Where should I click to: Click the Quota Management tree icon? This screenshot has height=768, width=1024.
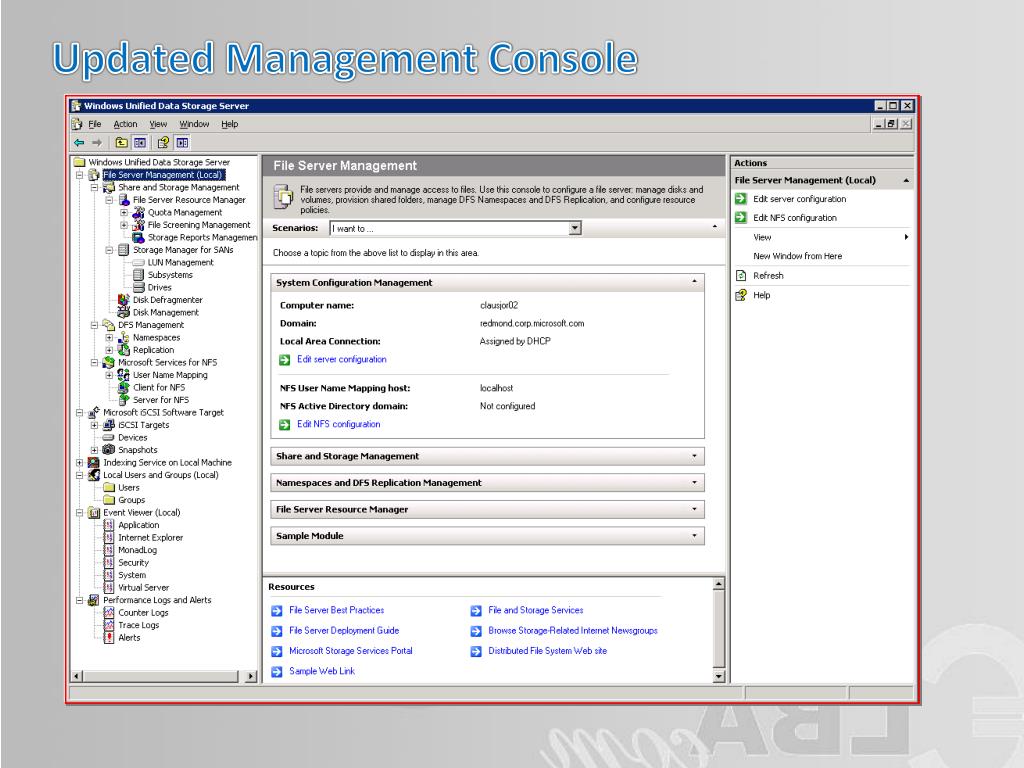point(138,212)
